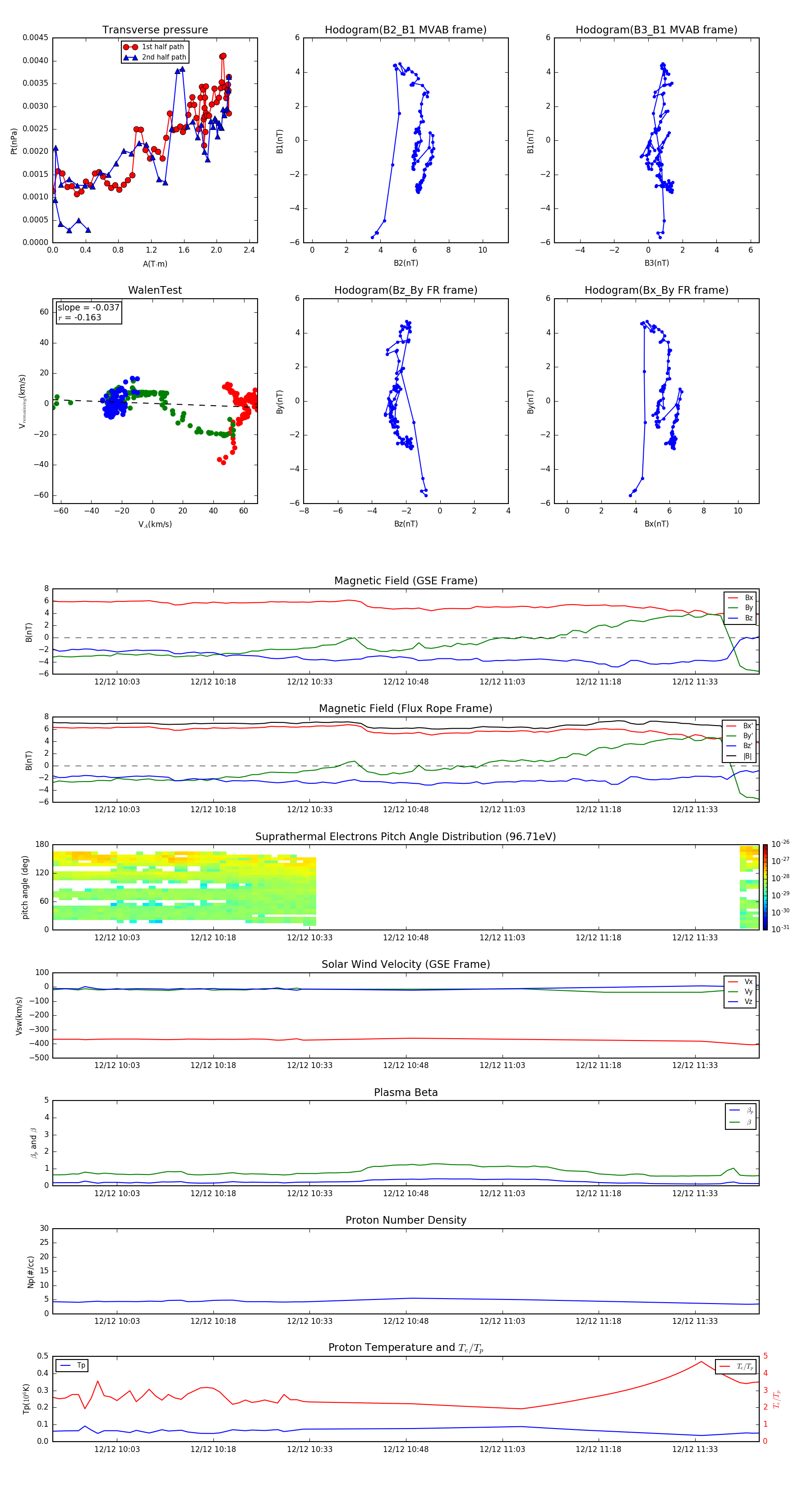
Task: Click the "B3(nT)" x-axis label
Action: pyautogui.click(x=656, y=263)
